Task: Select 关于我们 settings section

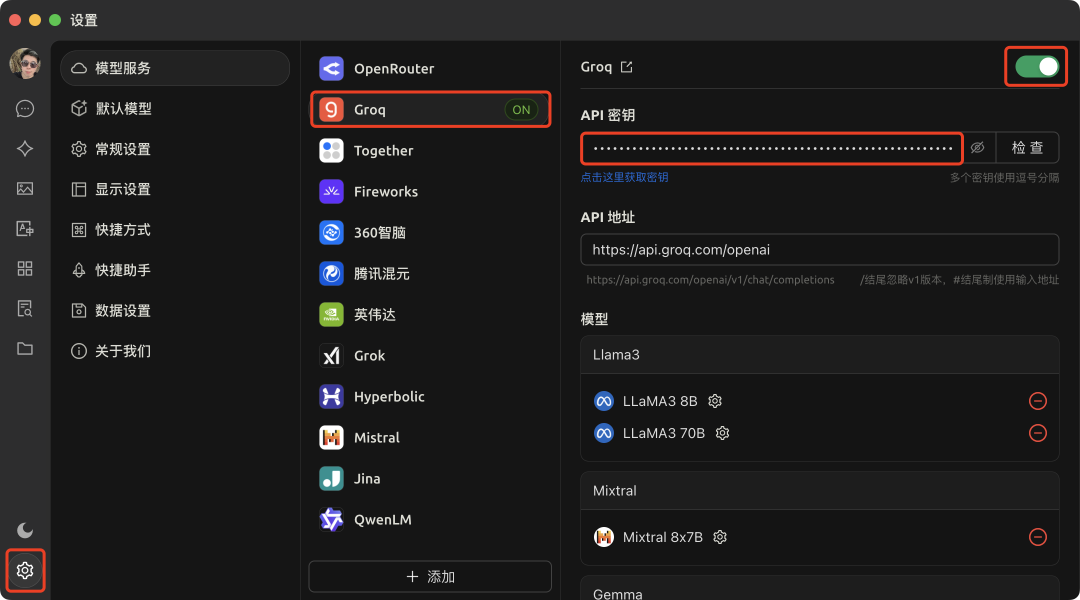Action: coord(175,351)
